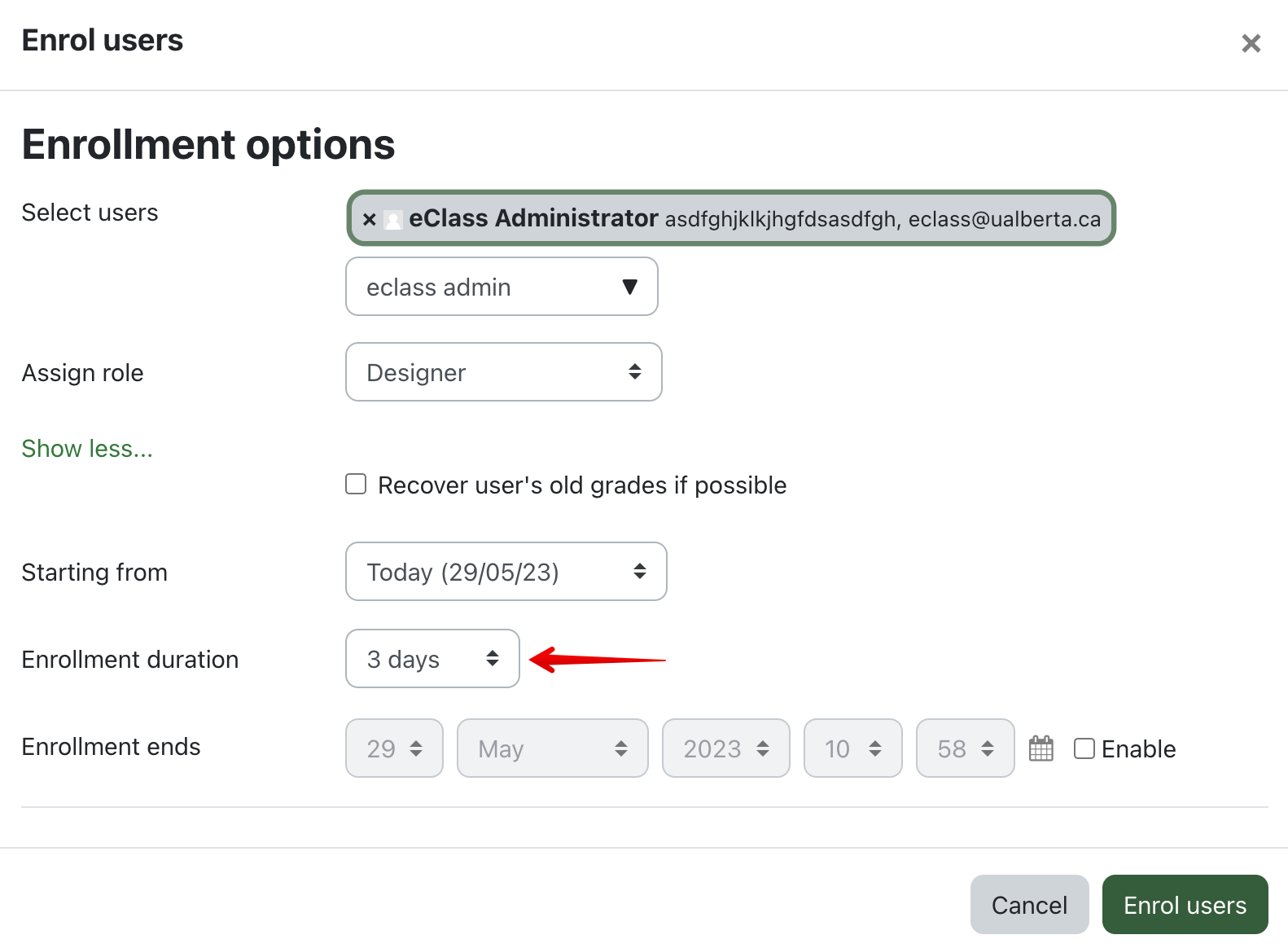Open the end day 29 dropdown
This screenshot has width=1288, height=948.
[x=394, y=748]
